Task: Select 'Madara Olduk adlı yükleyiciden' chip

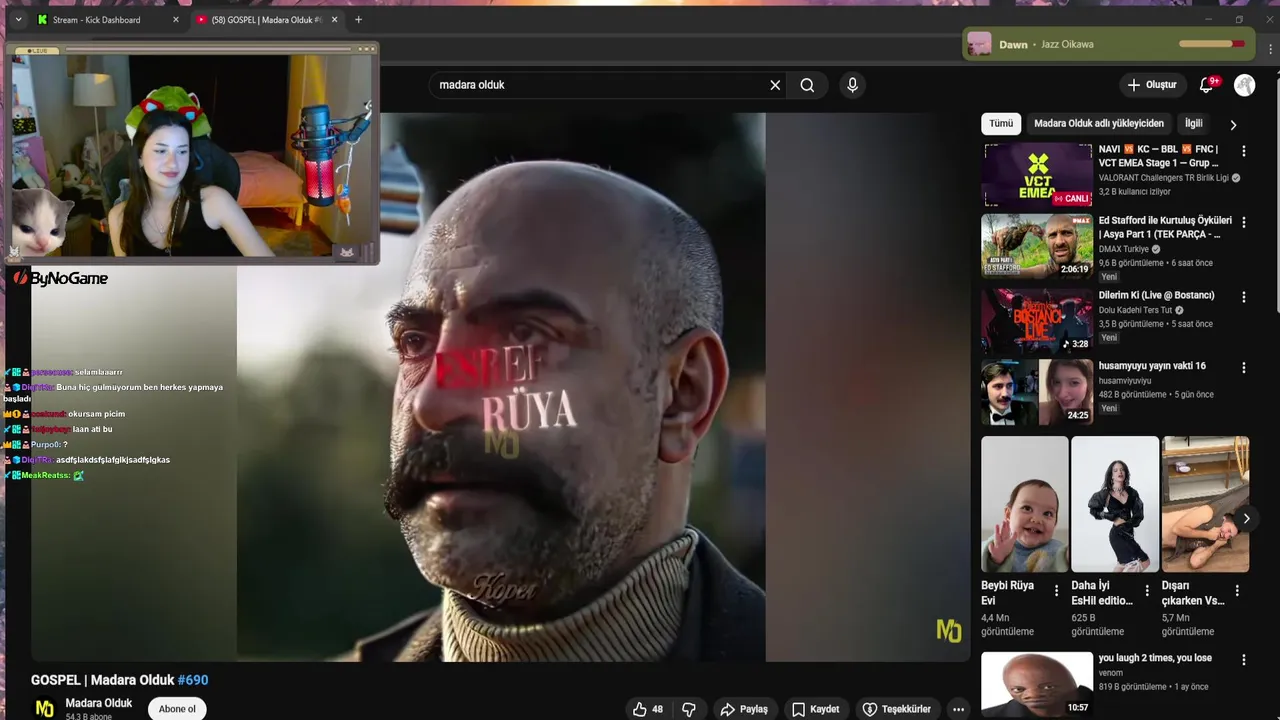Action: [x=1099, y=124]
